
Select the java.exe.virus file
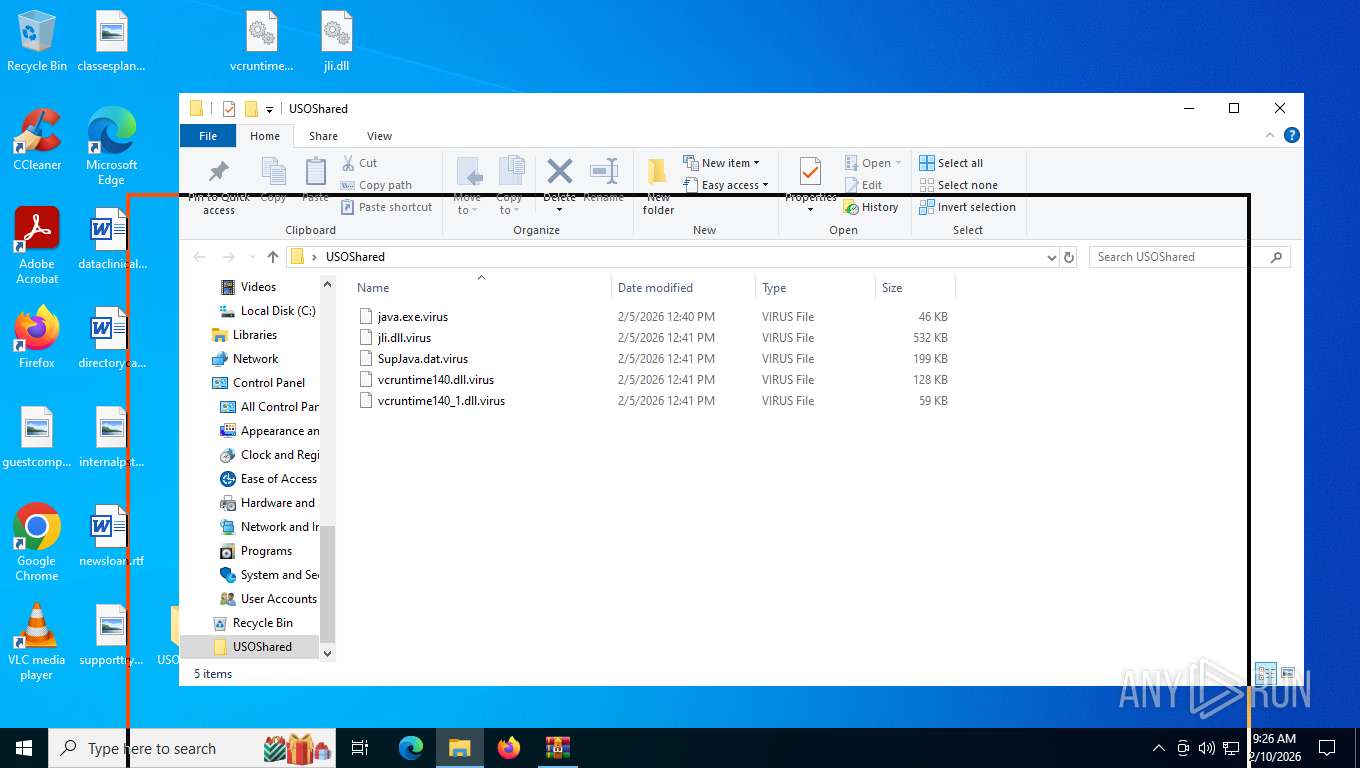[413, 317]
